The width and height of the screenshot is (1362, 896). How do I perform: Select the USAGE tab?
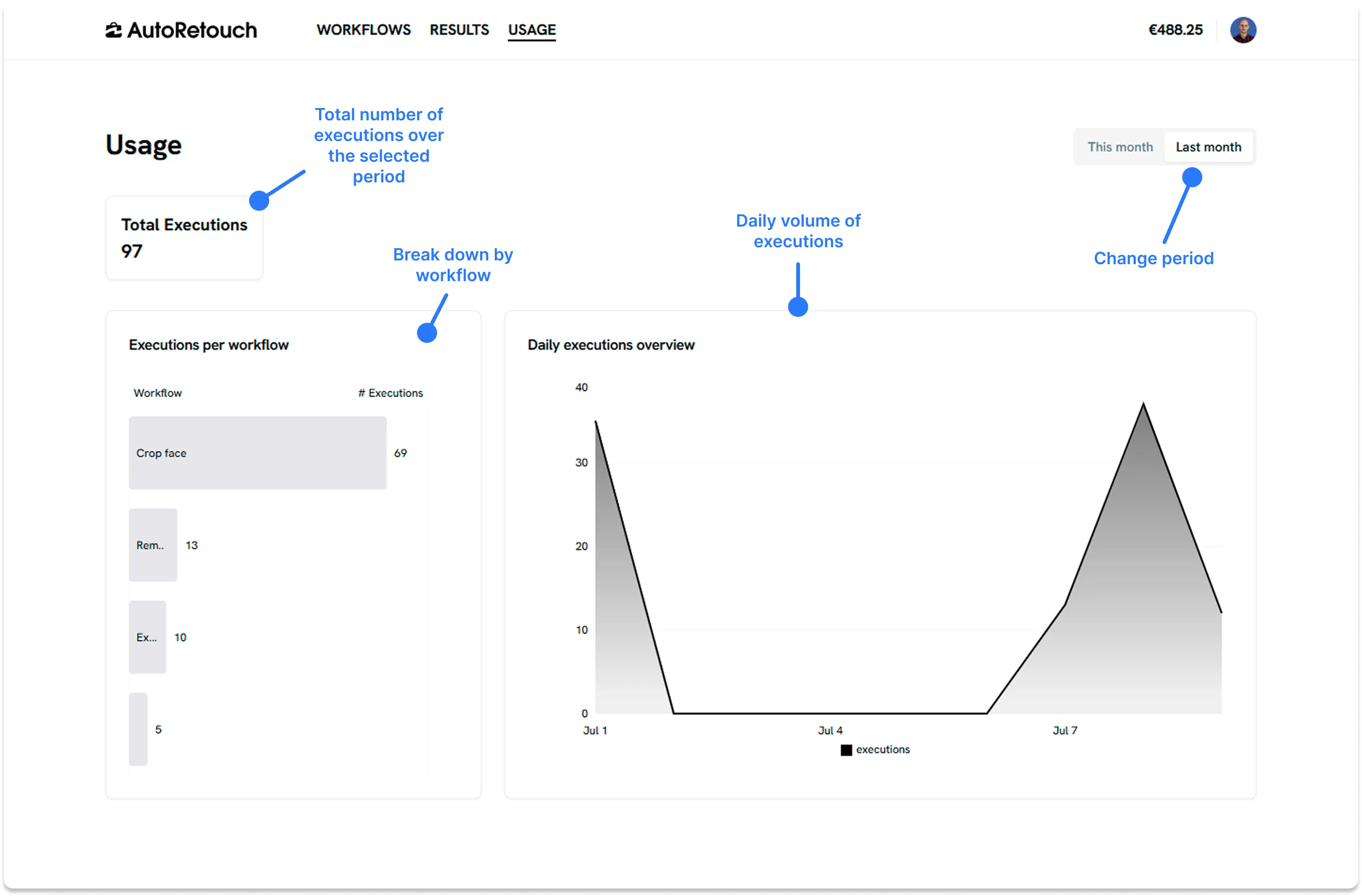(531, 30)
